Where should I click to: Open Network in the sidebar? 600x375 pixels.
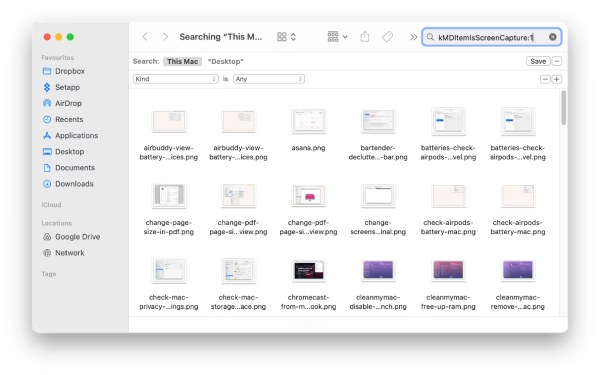click(x=64, y=253)
